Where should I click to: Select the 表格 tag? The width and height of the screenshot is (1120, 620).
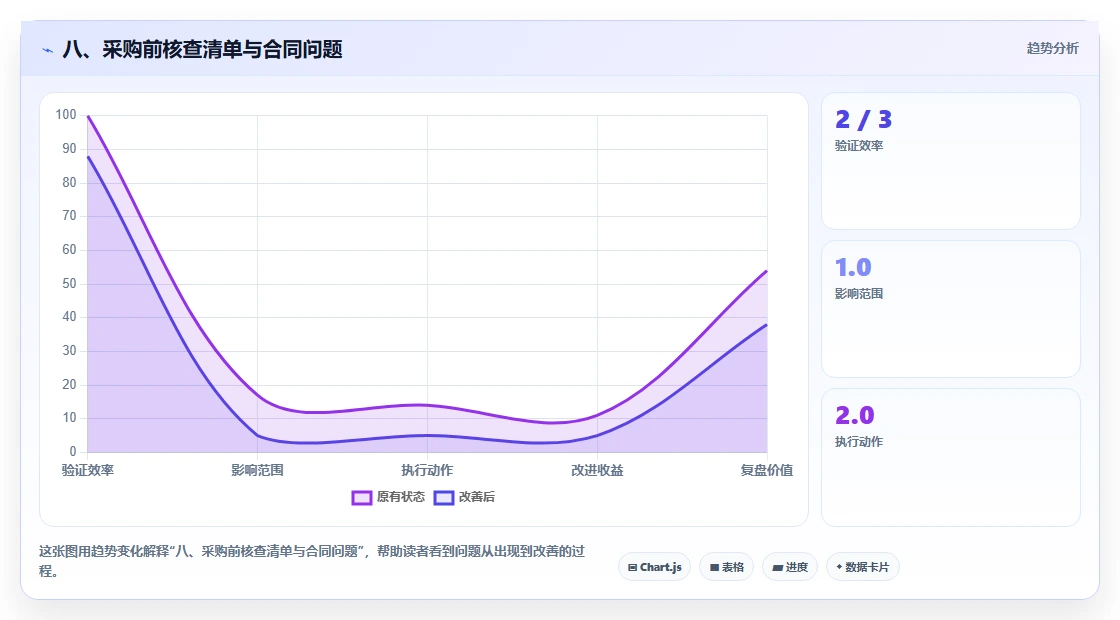point(726,567)
